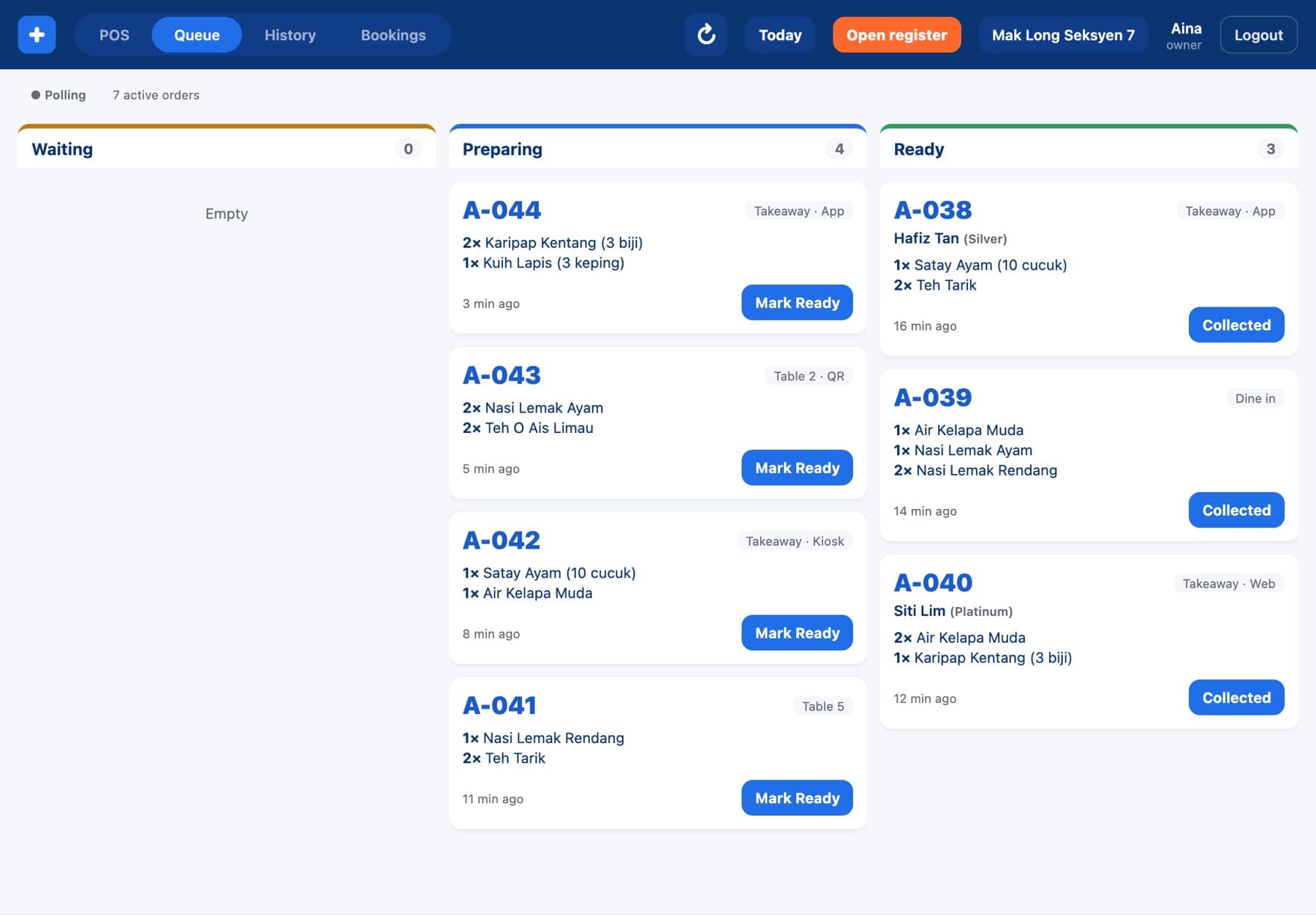Viewport: 1316px width, 915px height.
Task: Switch to the POS tab
Action: [114, 35]
